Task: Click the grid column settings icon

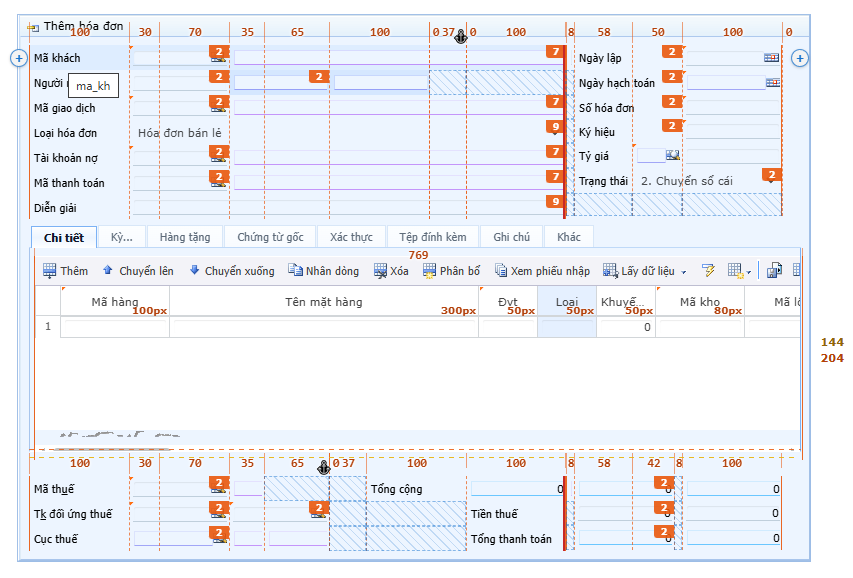Action: 735,270
